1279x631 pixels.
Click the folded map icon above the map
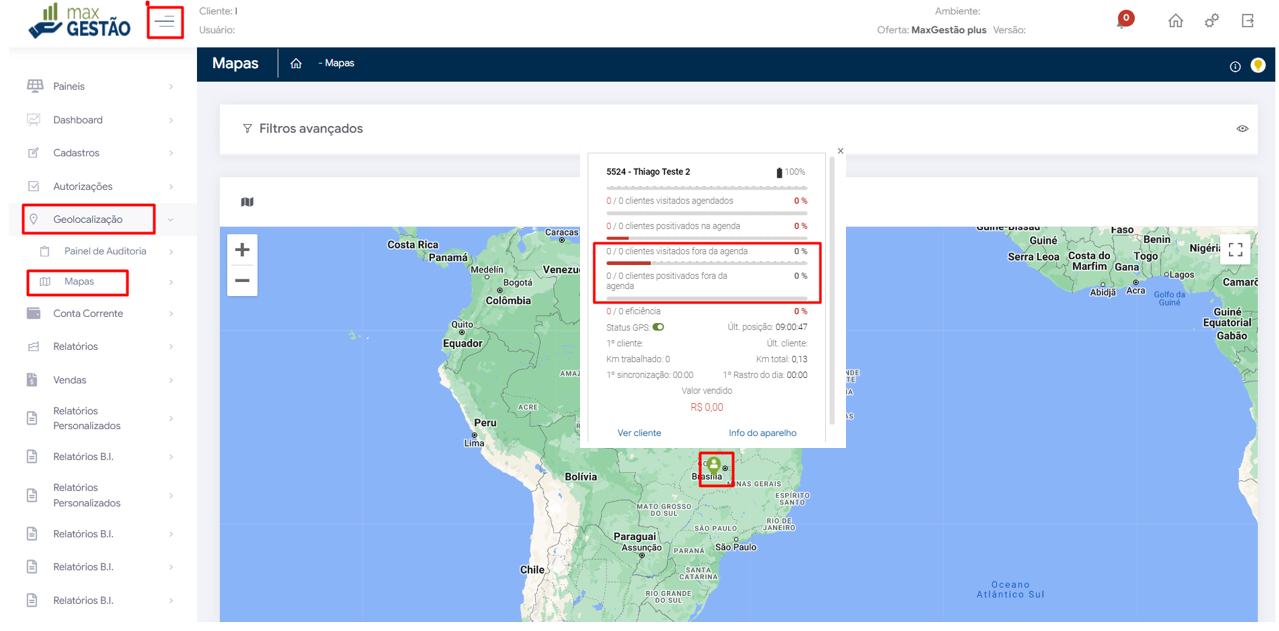pos(247,202)
